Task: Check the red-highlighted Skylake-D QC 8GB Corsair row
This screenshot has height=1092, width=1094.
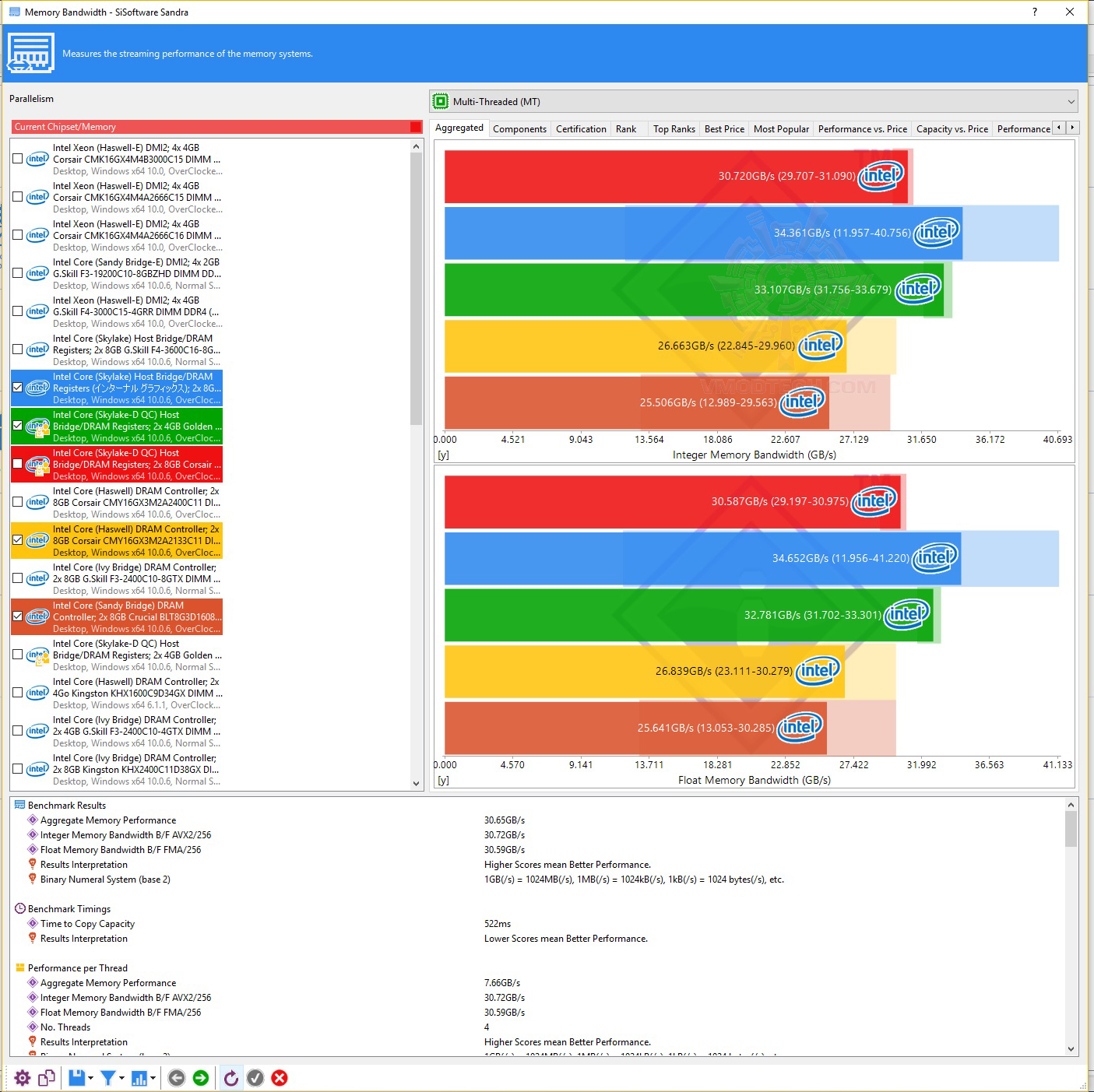Action: point(18,464)
